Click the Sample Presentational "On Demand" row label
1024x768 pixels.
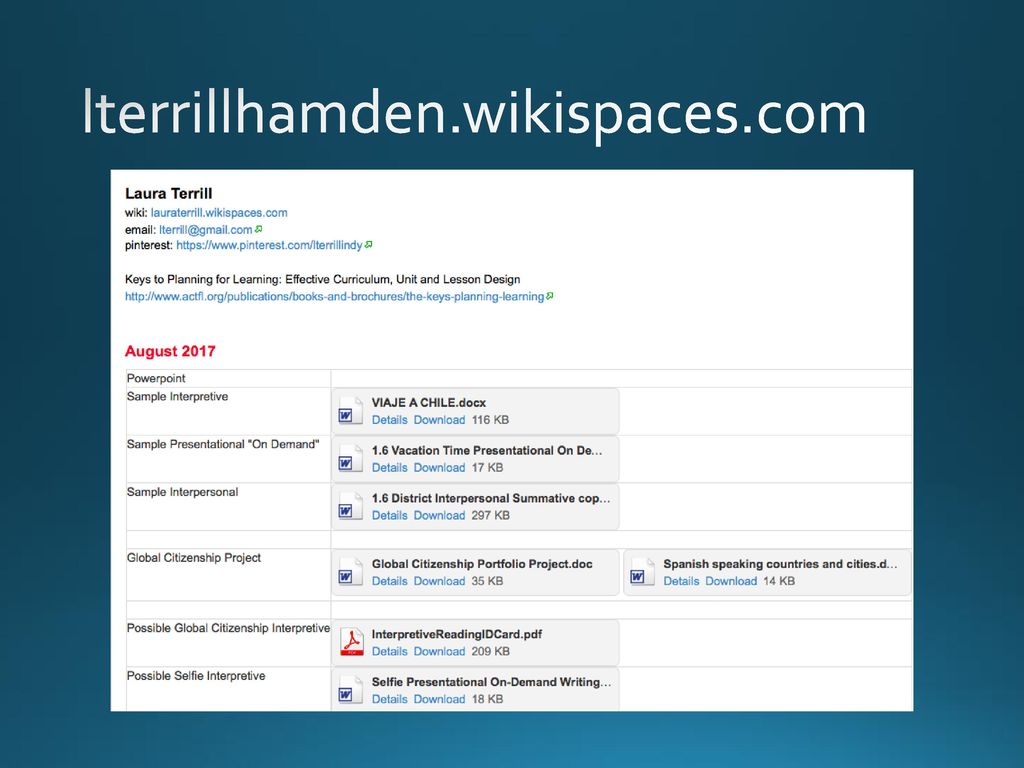[x=223, y=445]
